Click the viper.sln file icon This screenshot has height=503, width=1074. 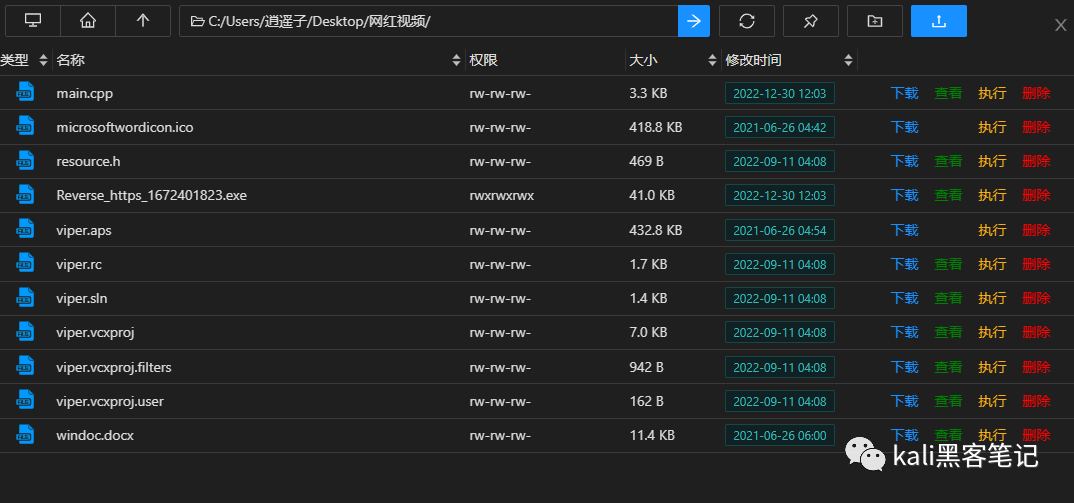tap(25, 298)
